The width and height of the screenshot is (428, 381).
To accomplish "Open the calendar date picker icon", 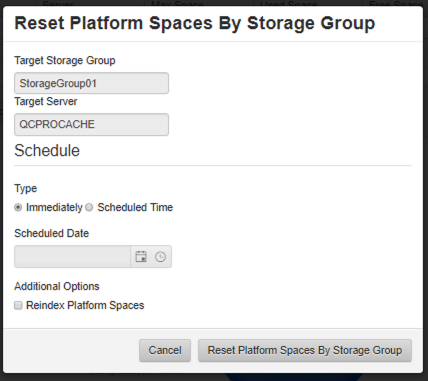I will [x=141, y=257].
